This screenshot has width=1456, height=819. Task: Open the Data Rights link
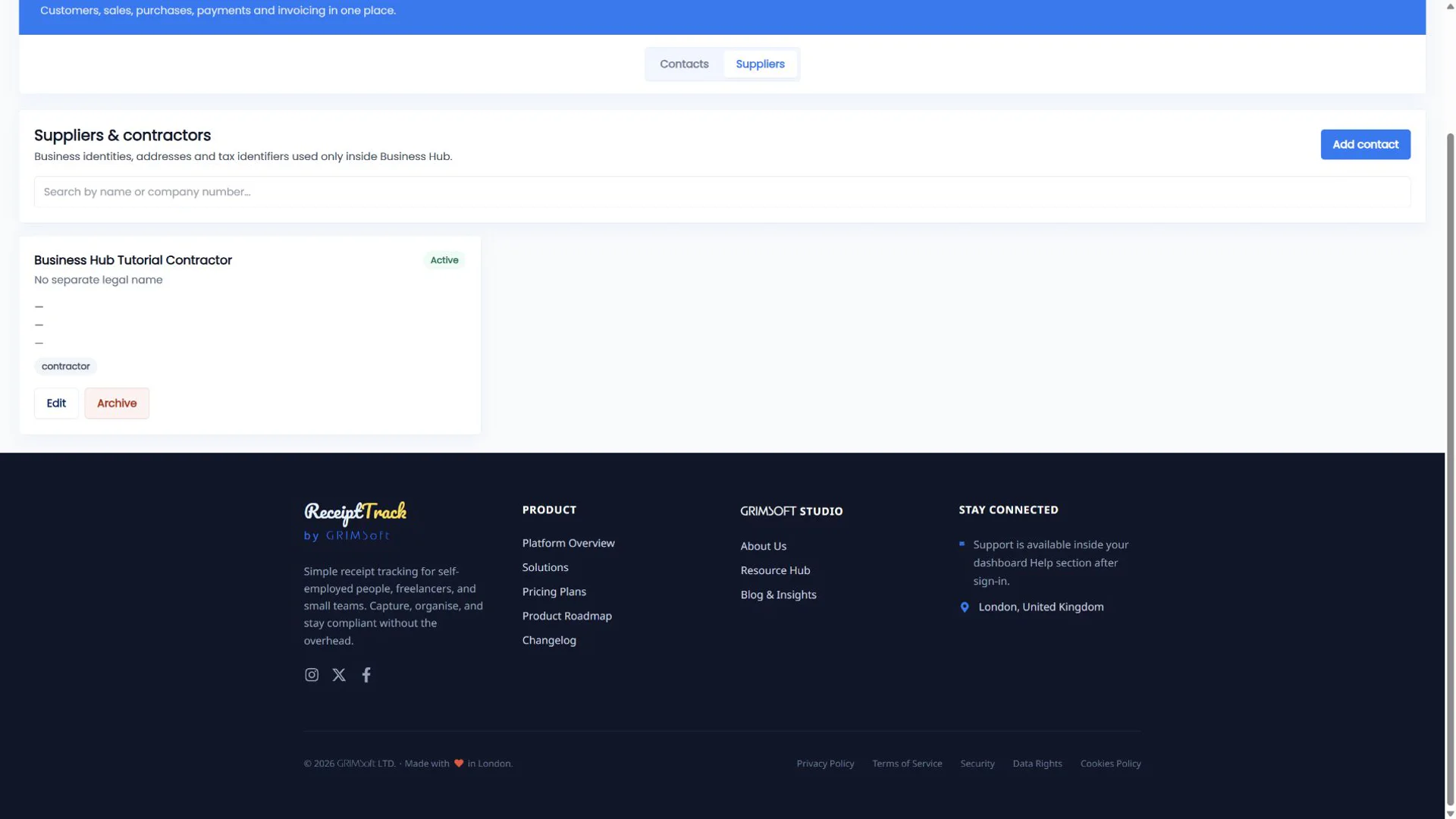point(1037,764)
